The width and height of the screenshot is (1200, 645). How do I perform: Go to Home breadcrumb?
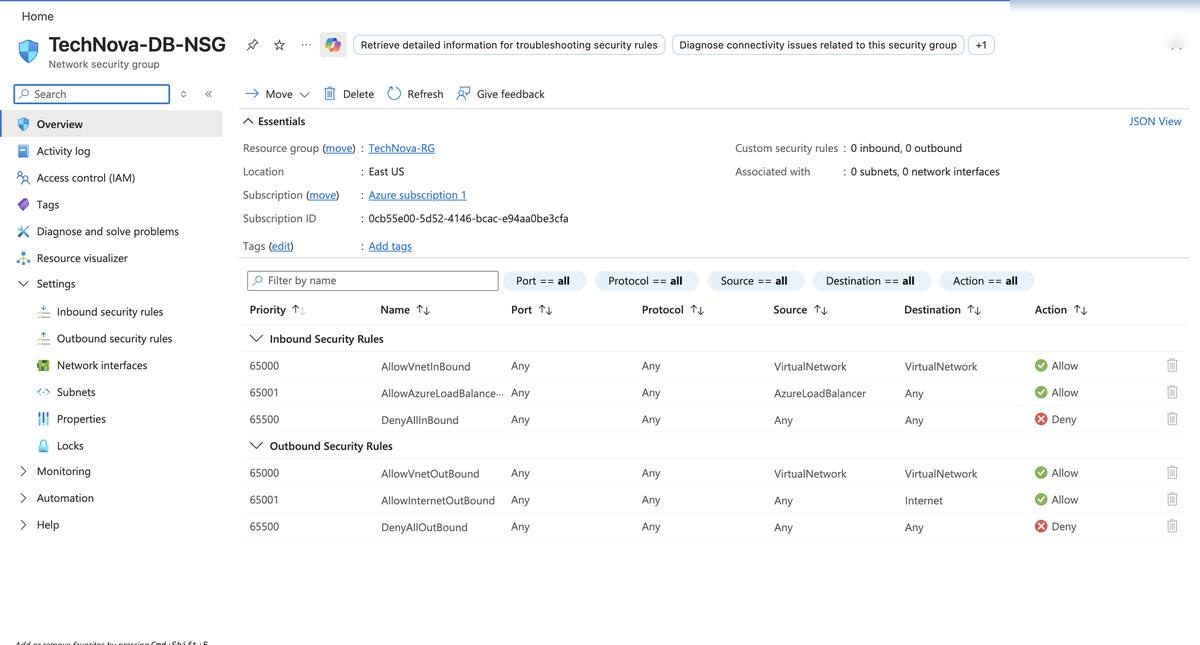tap(38, 16)
